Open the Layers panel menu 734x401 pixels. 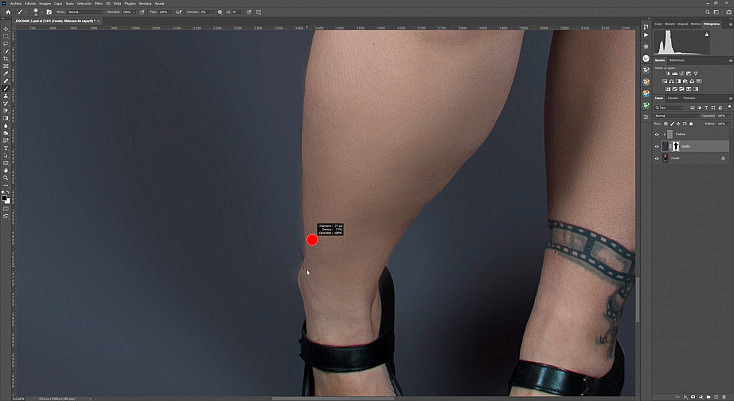tap(730, 98)
